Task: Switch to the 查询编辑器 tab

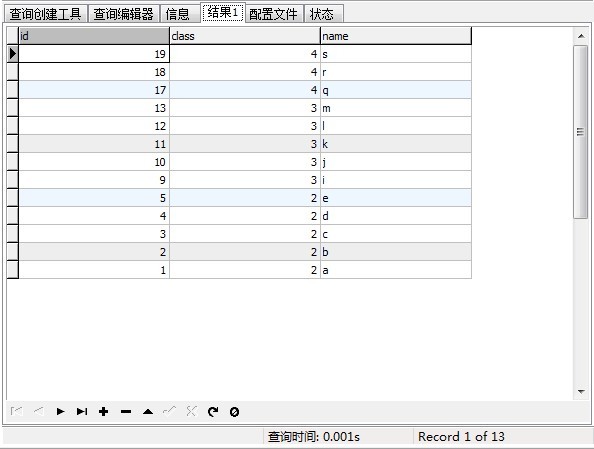Action: click(x=123, y=14)
